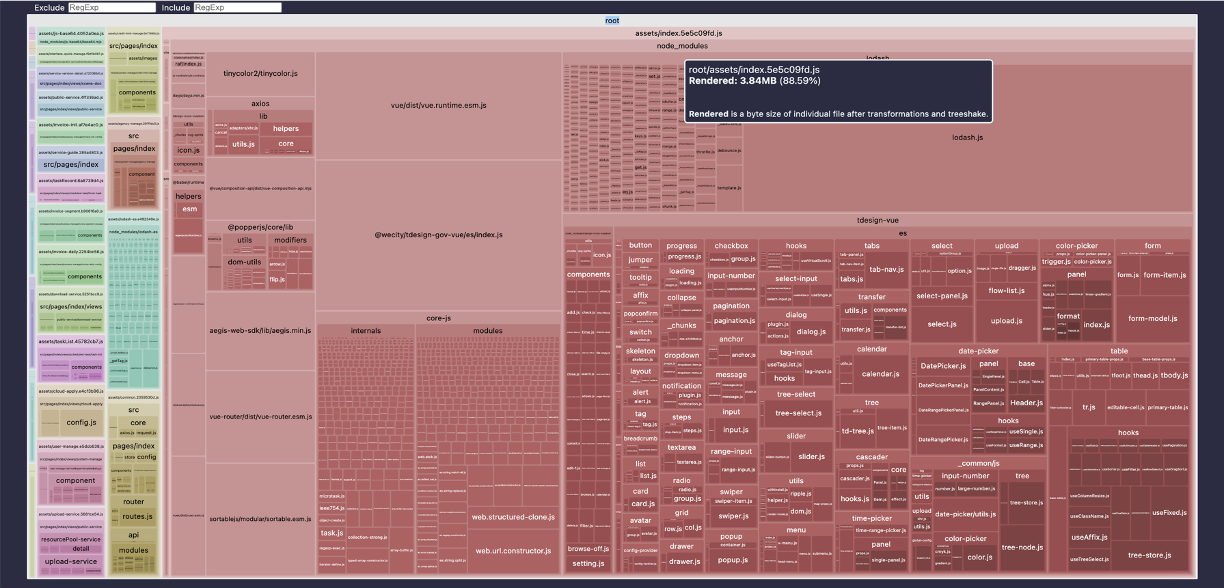Open the aegis.min.js module block
This screenshot has height=588, width=1224.
tap(260, 330)
